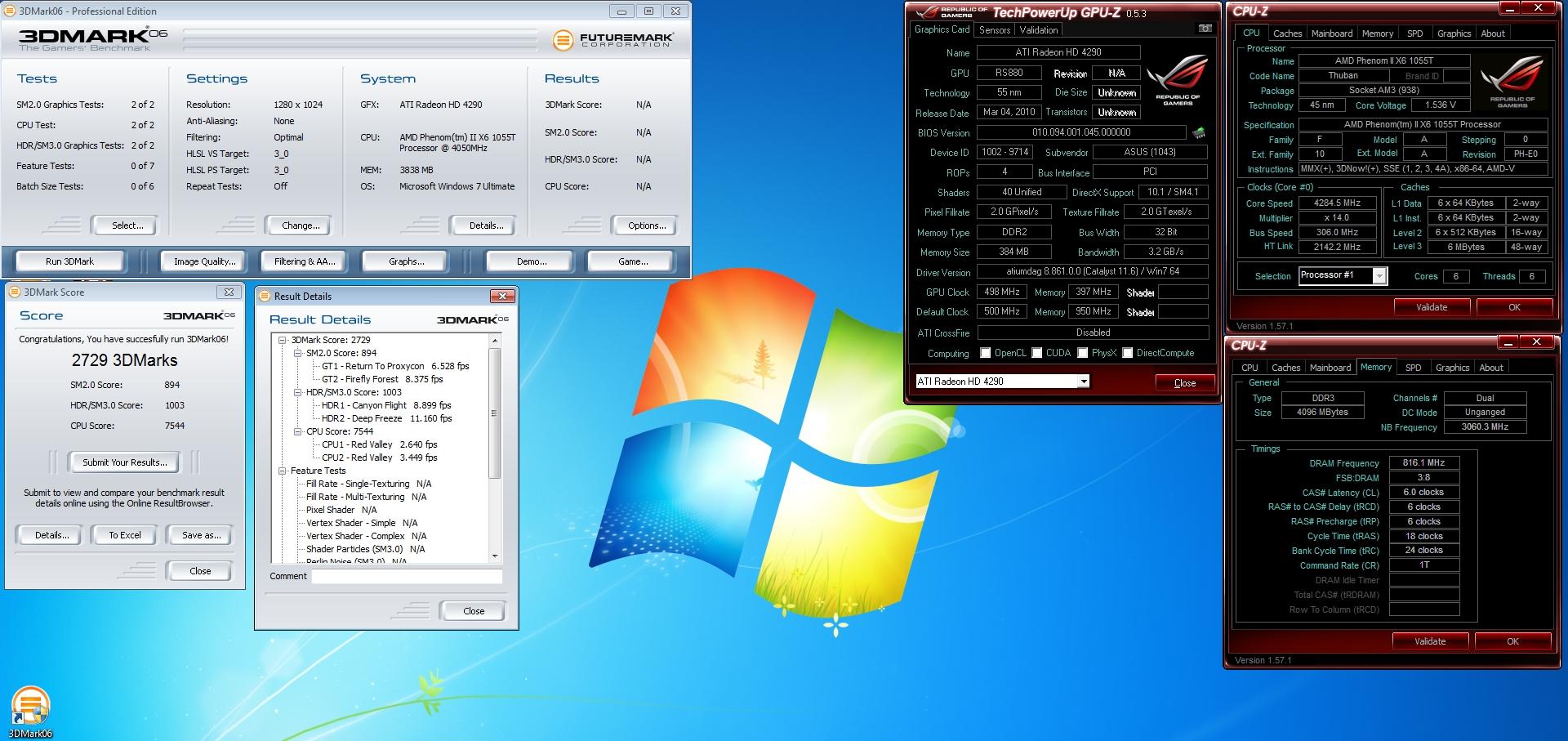Click the ROG logo in CPU-Z CPU window
This screenshot has width=1568, height=741.
tap(1512, 81)
